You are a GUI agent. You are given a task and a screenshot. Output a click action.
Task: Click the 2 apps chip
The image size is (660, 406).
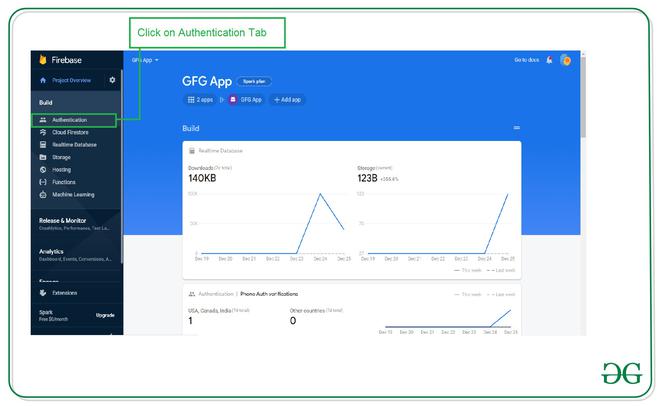click(x=200, y=100)
